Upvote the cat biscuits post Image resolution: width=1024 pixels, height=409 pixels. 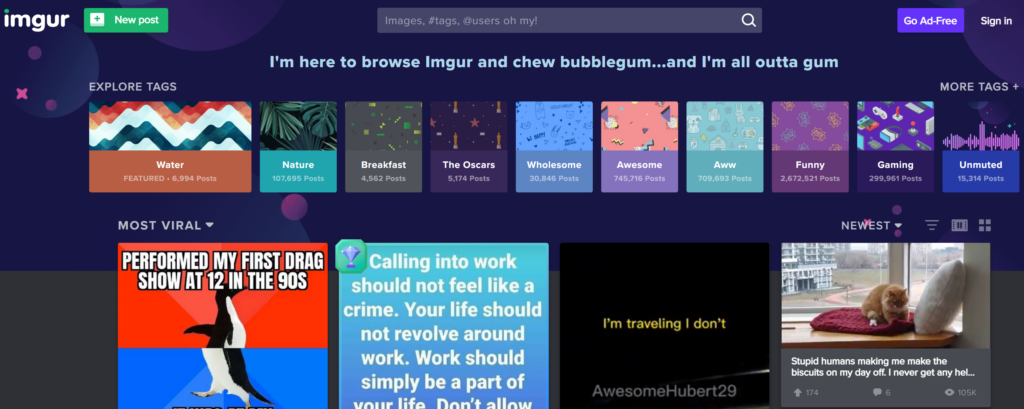[x=797, y=393]
